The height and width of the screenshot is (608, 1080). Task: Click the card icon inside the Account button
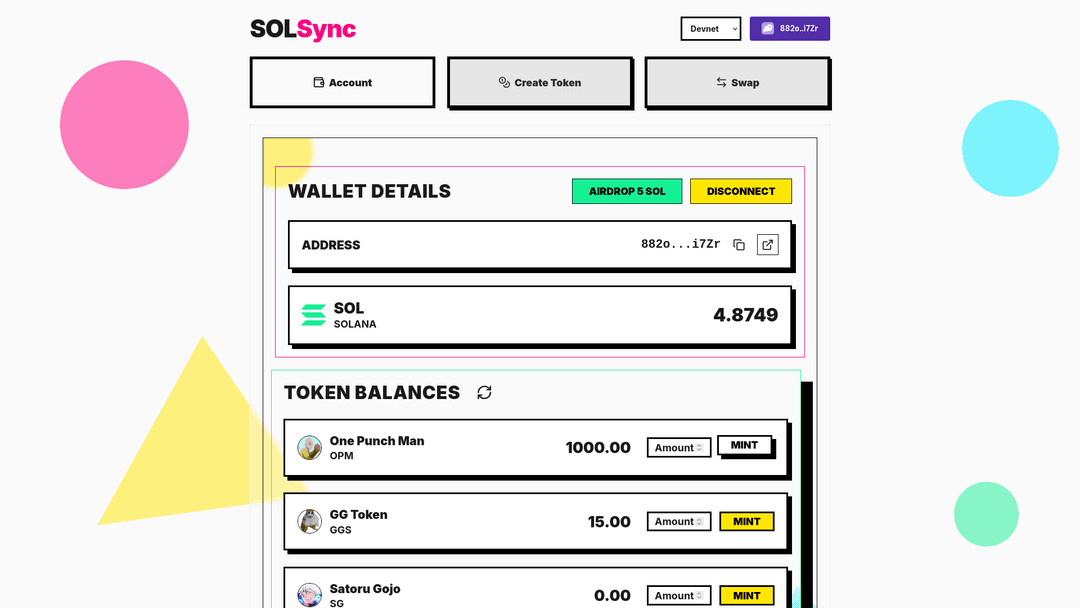(x=318, y=82)
